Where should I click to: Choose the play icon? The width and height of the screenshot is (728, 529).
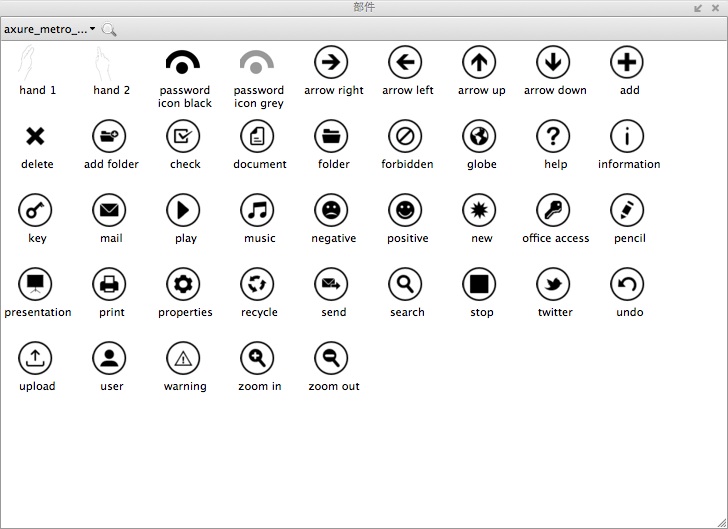pos(183,210)
